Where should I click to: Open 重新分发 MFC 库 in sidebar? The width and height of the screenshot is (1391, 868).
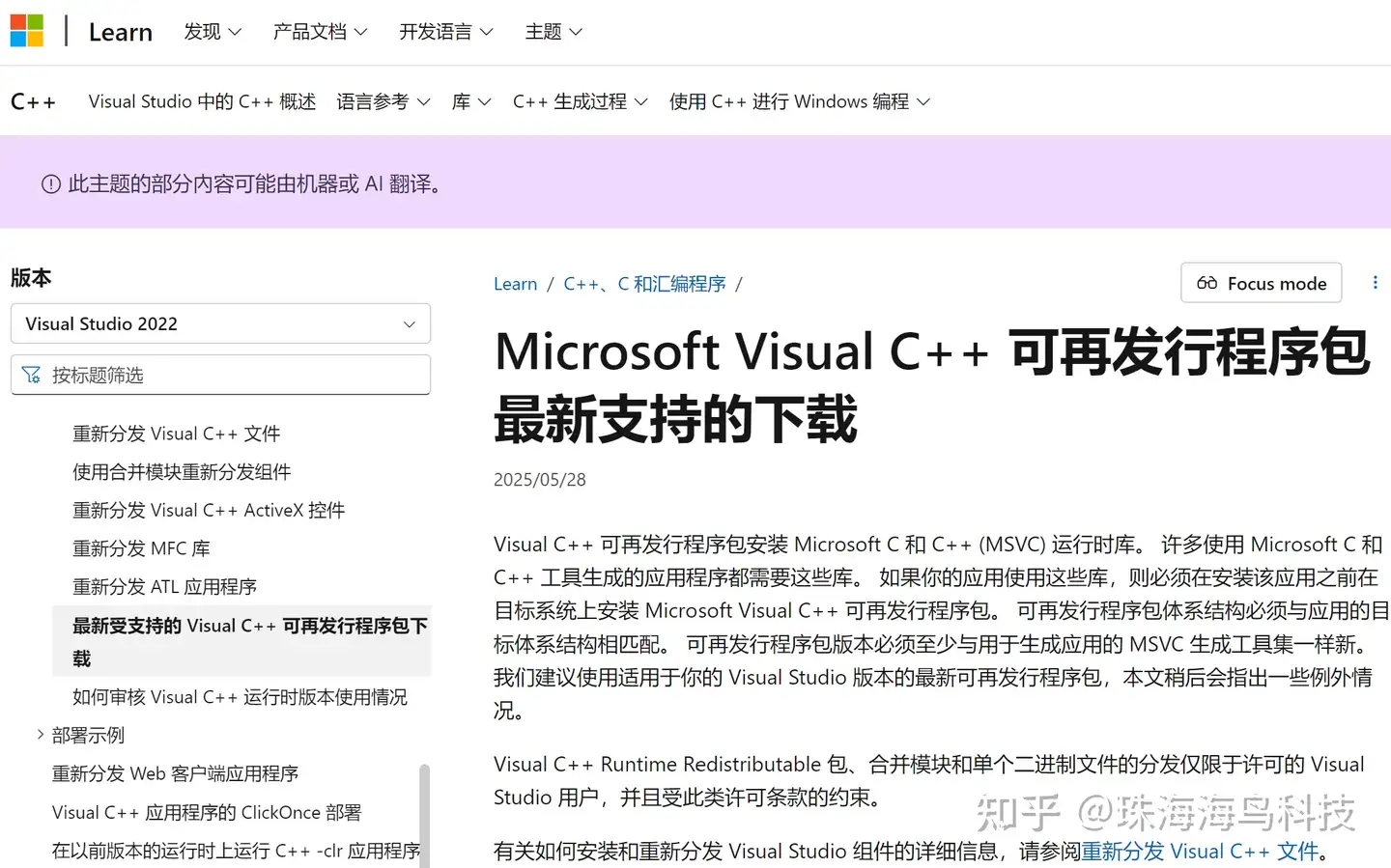pos(141,548)
